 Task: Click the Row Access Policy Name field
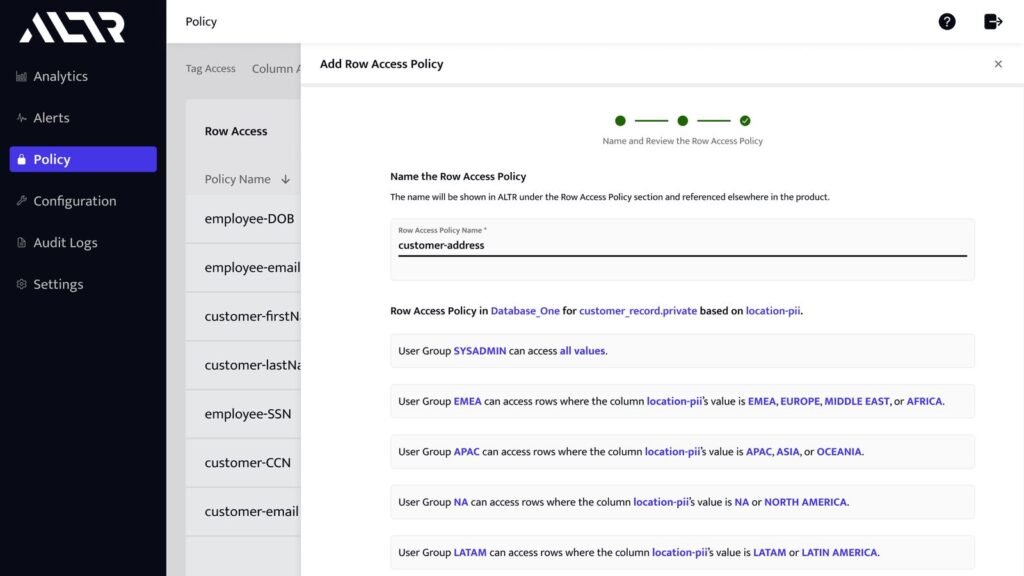pyautogui.click(x=683, y=246)
